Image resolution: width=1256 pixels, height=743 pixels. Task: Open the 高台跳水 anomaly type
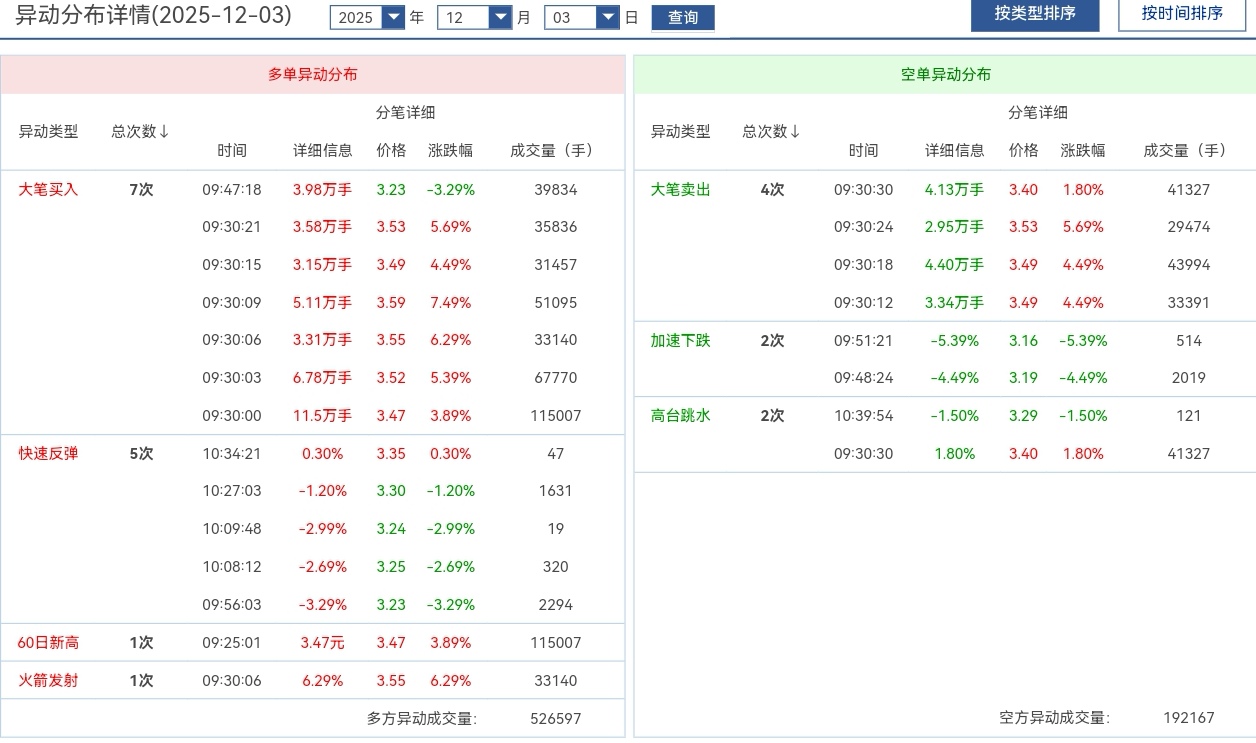[680, 415]
